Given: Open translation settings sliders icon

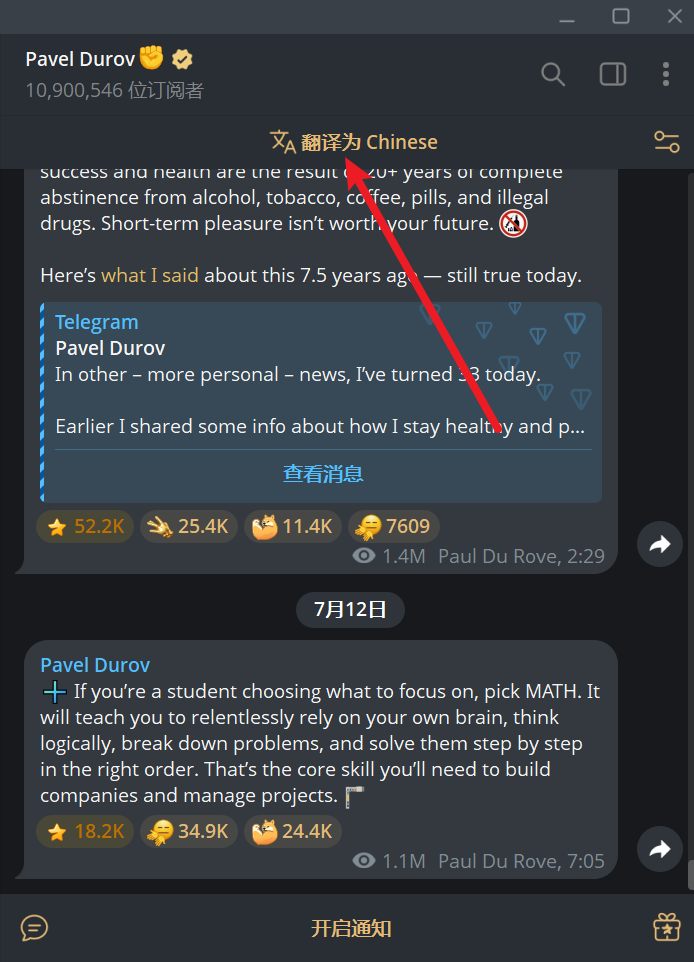Looking at the screenshot, I should tap(666, 142).
